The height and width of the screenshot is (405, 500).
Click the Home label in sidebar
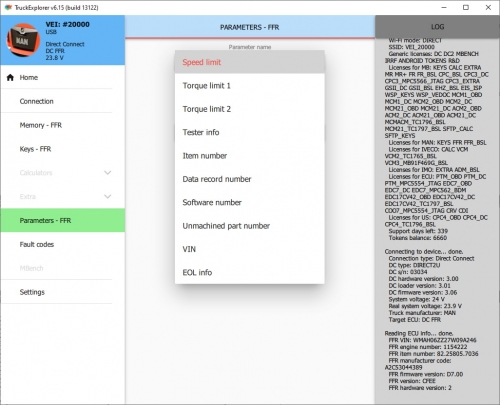coord(29,77)
